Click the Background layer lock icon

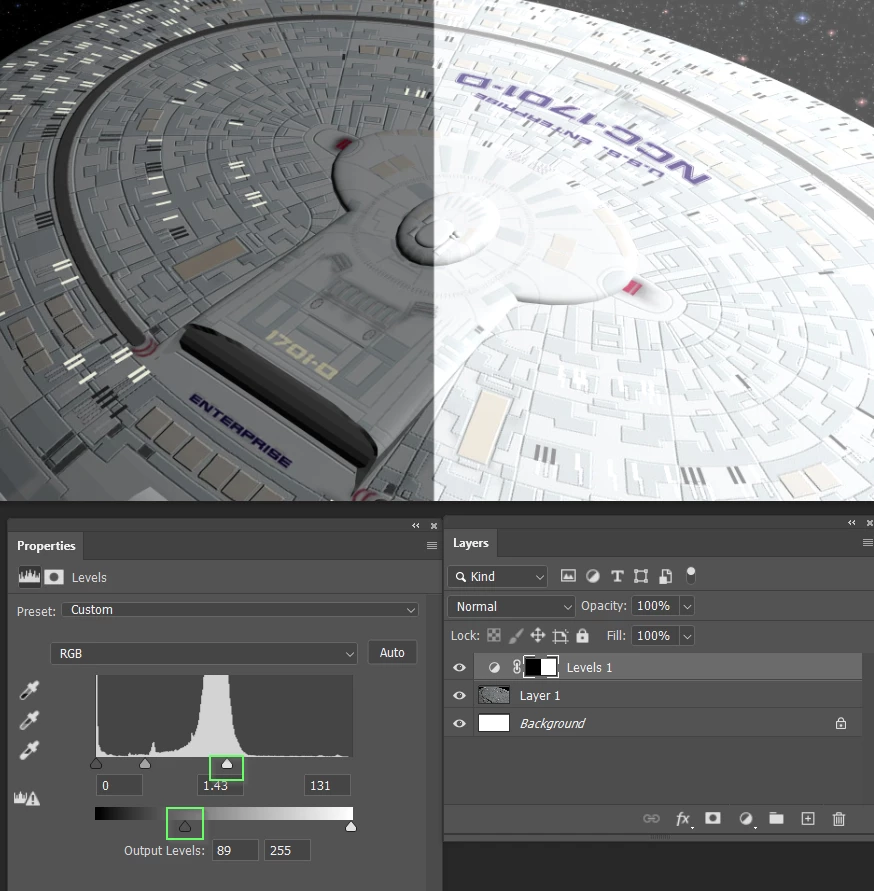click(841, 723)
